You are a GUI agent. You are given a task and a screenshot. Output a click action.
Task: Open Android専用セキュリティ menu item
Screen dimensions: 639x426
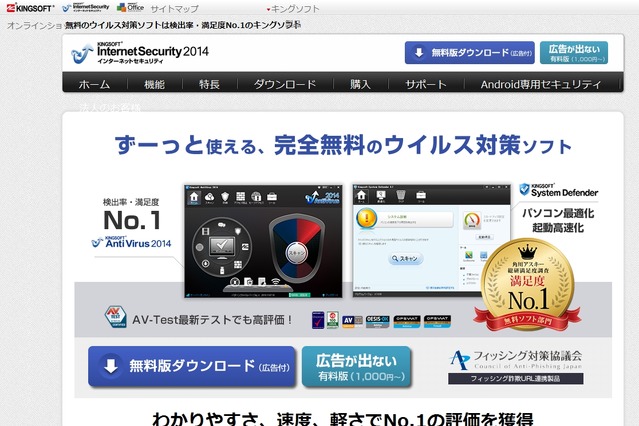click(541, 84)
